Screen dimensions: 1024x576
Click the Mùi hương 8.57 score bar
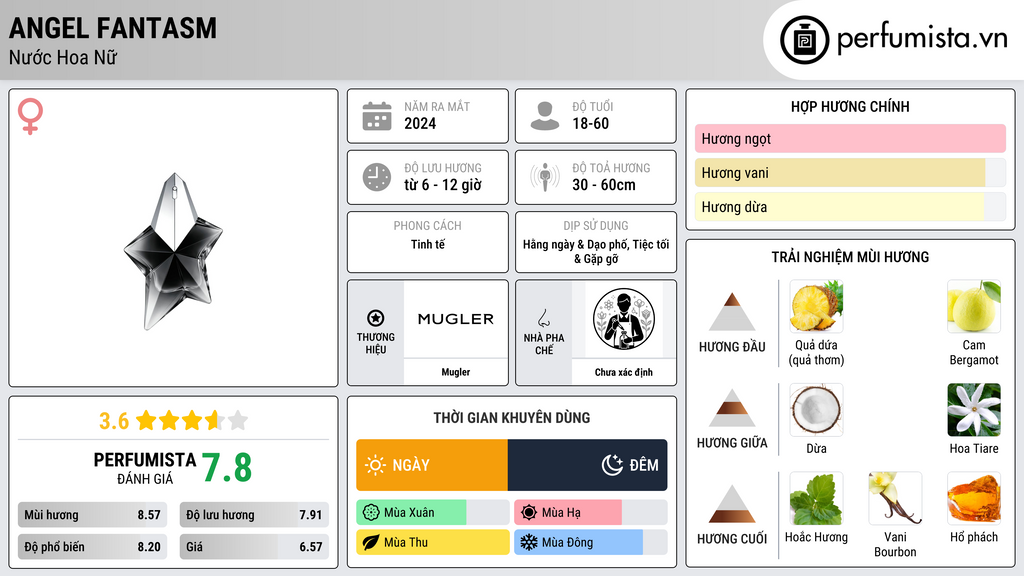coord(93,515)
